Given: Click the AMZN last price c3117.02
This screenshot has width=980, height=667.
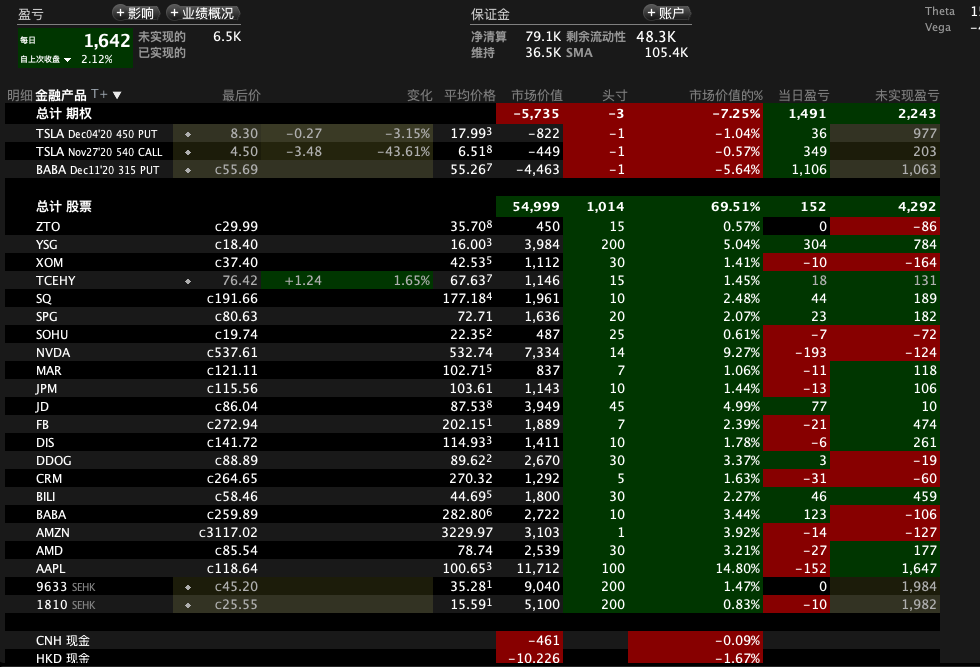Looking at the screenshot, I should point(228,533).
